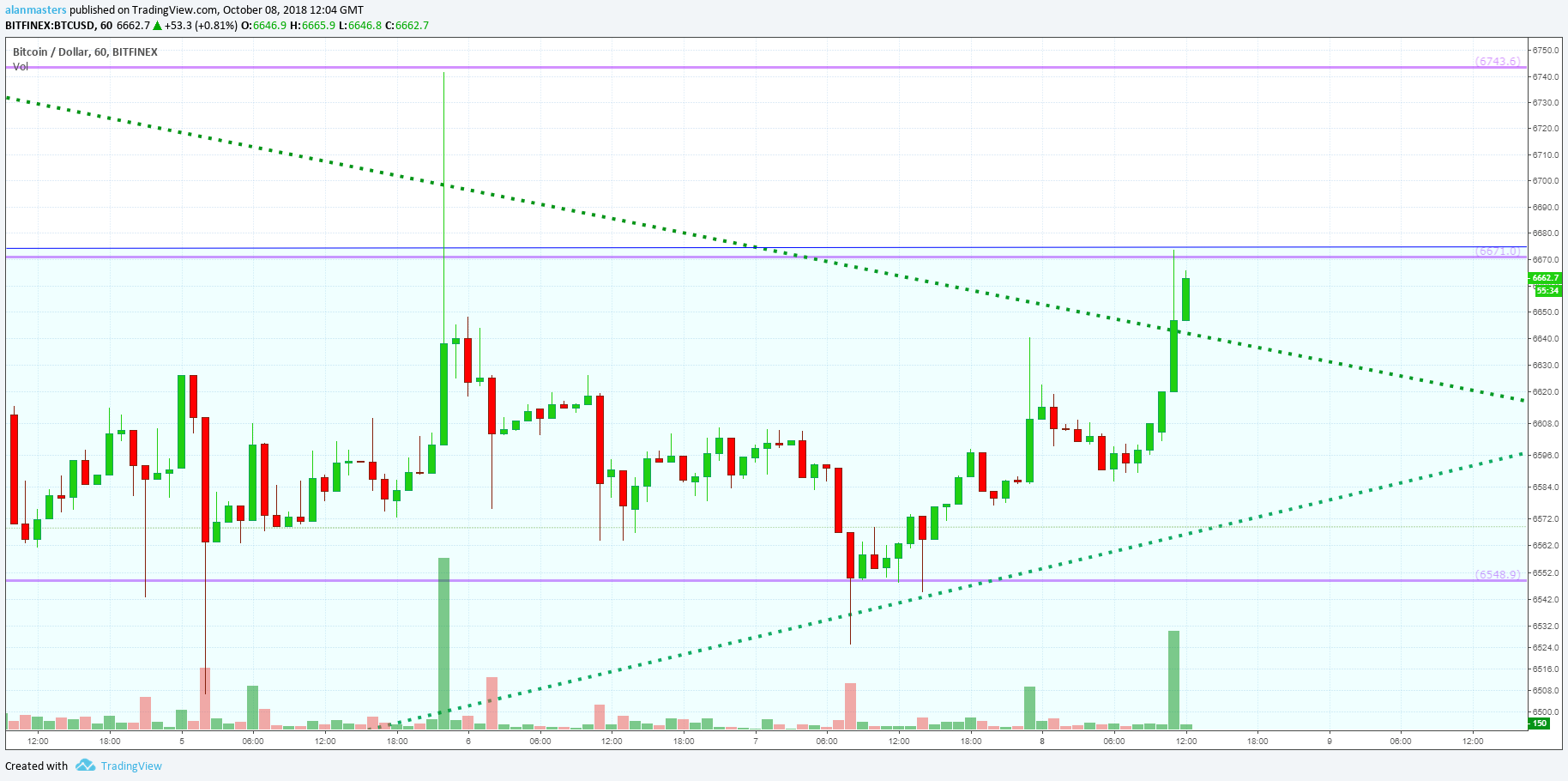Click the 6562.0 price axis label

(x=1546, y=546)
